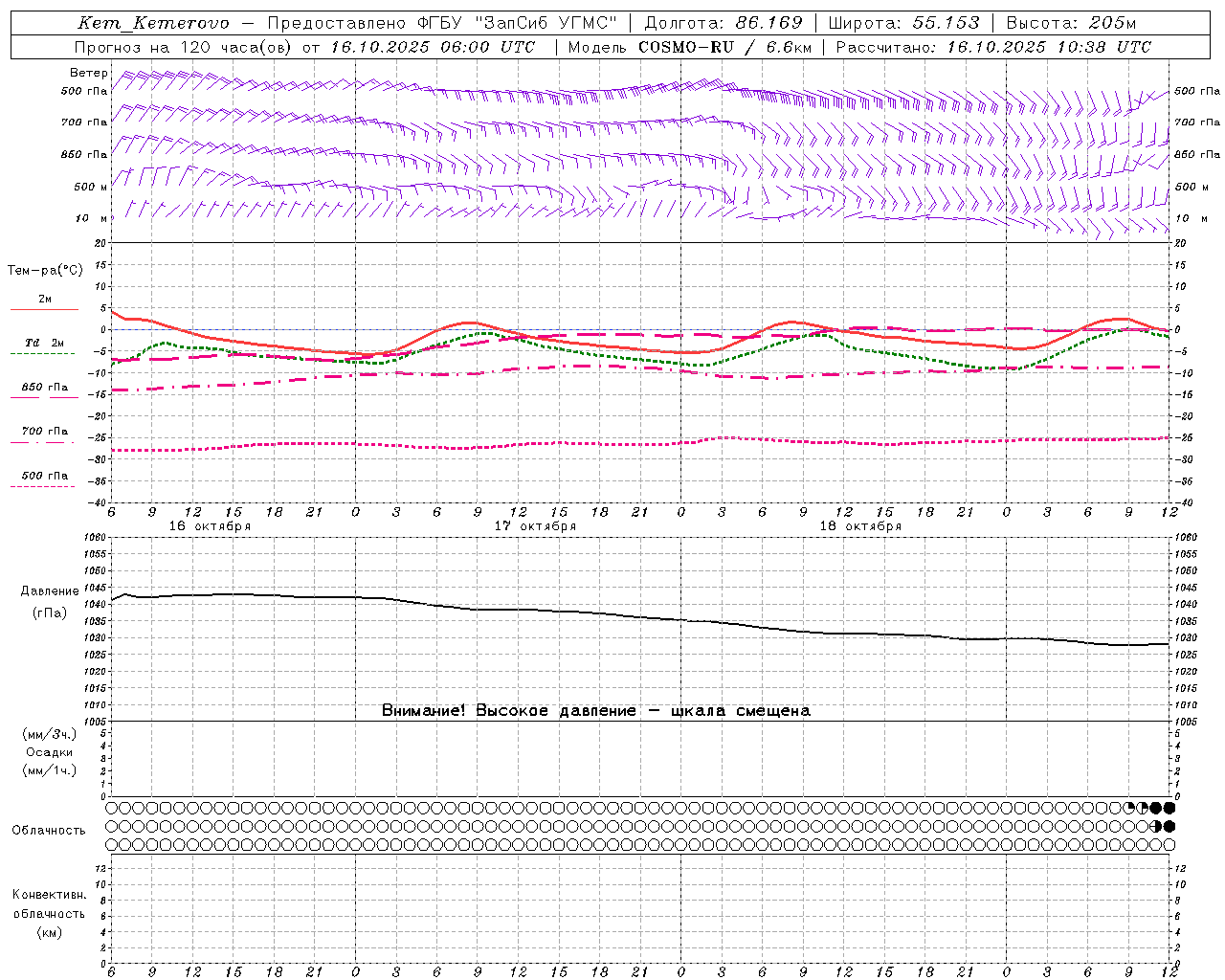Screen dimensions: 1225x980
Task: Click the 'Высота: 205м' value
Action: coord(1070,23)
